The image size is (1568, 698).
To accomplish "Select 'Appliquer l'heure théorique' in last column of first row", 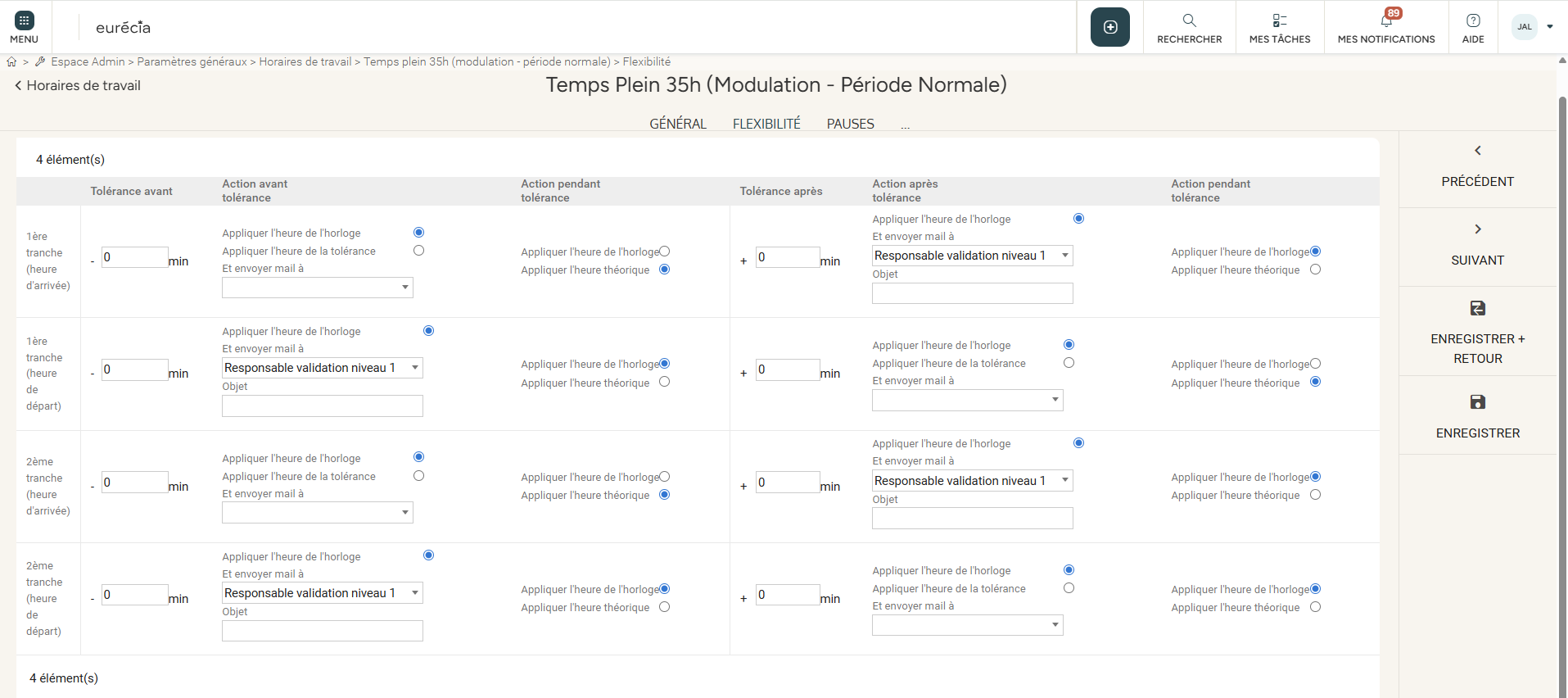I will point(1315,270).
